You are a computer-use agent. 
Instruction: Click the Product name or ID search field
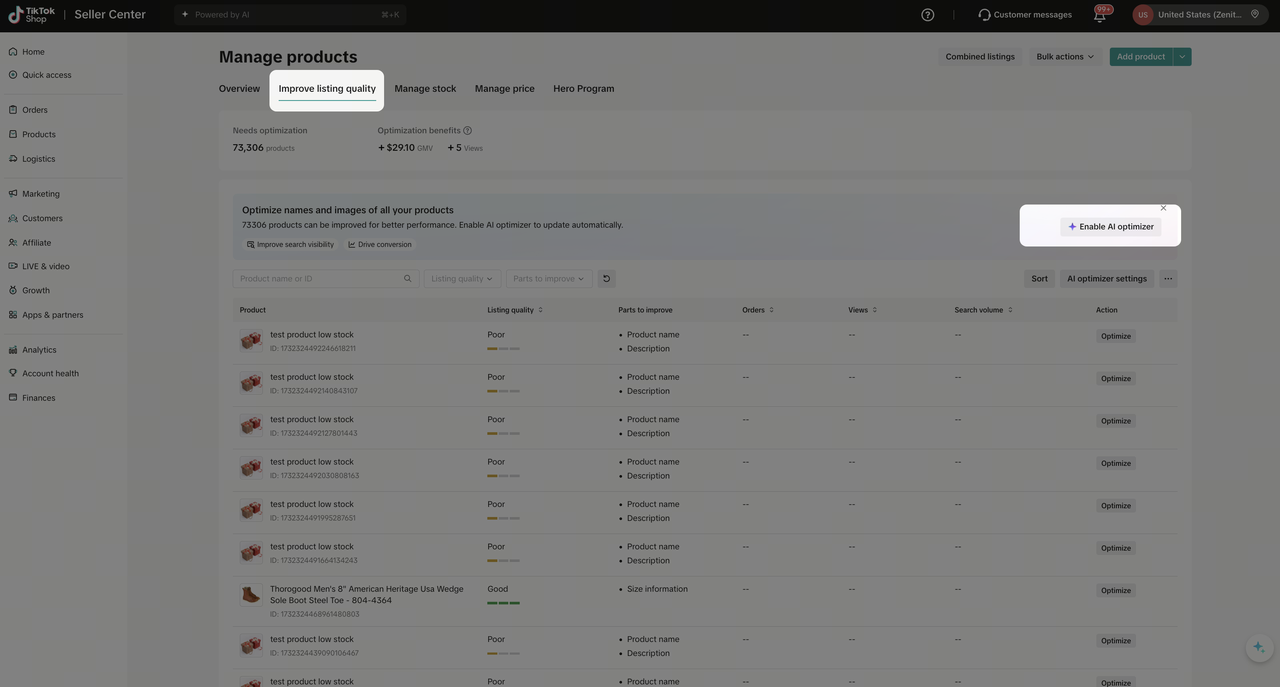[318, 279]
